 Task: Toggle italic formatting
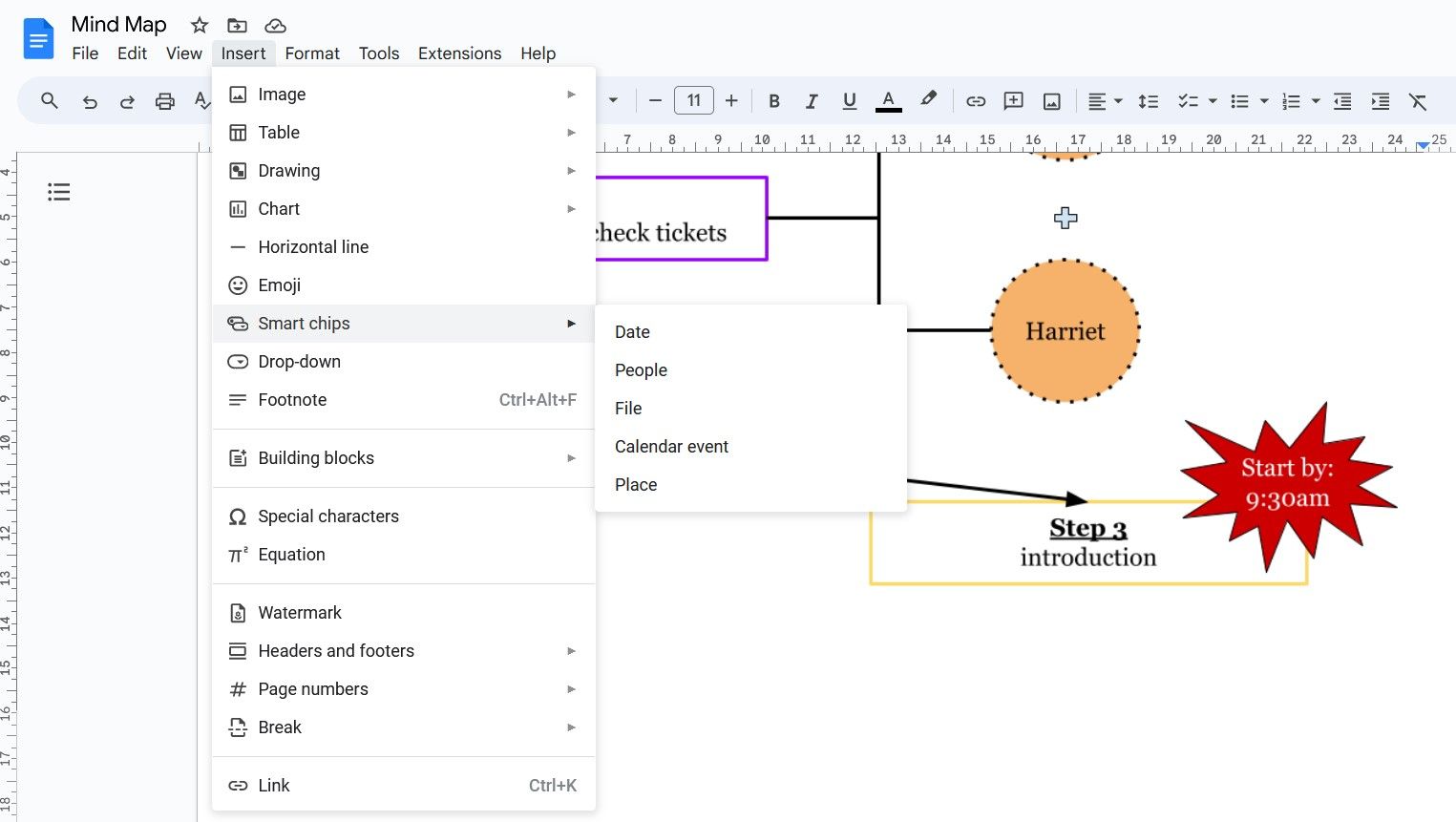click(x=811, y=100)
